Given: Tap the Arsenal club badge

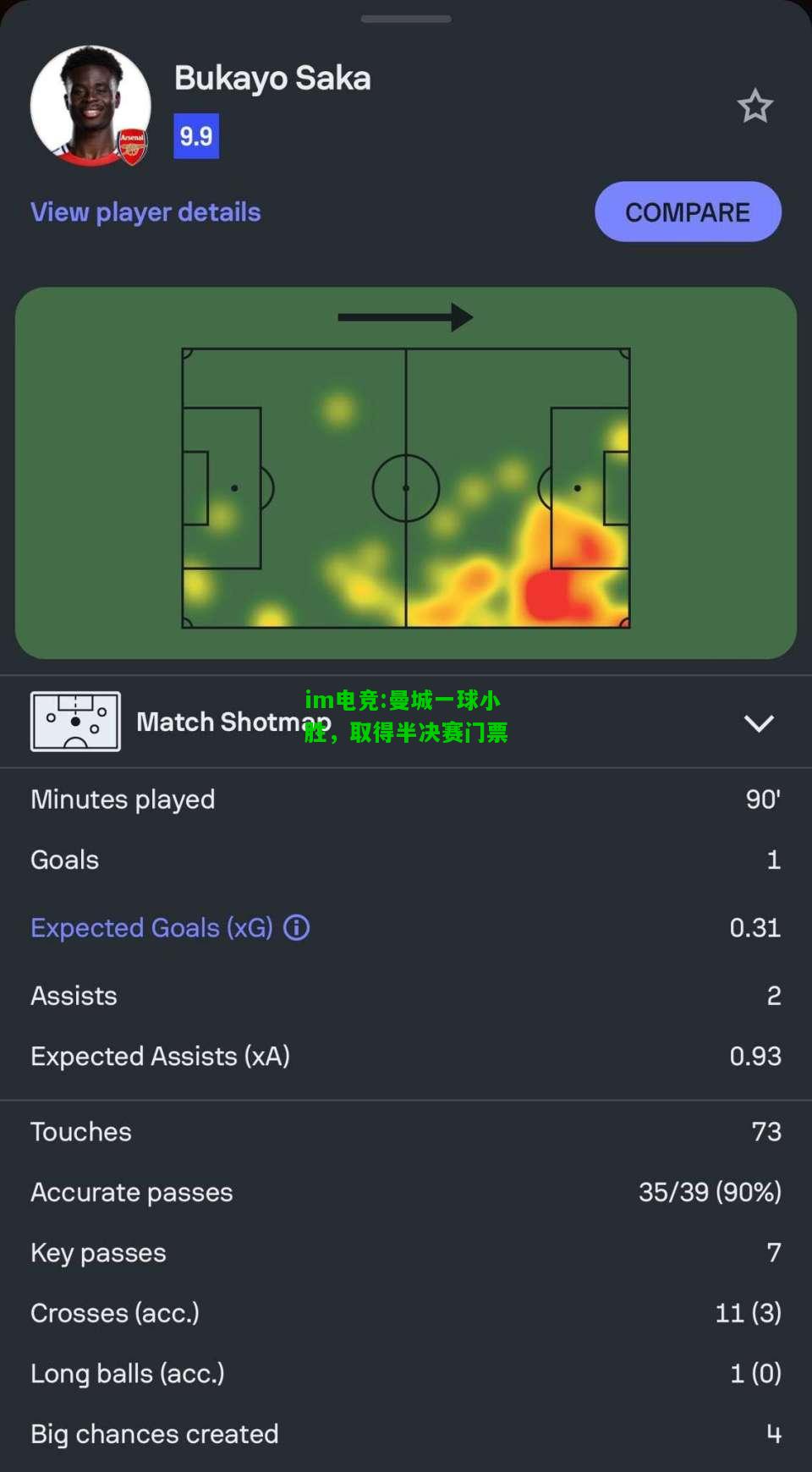Looking at the screenshot, I should (132, 146).
